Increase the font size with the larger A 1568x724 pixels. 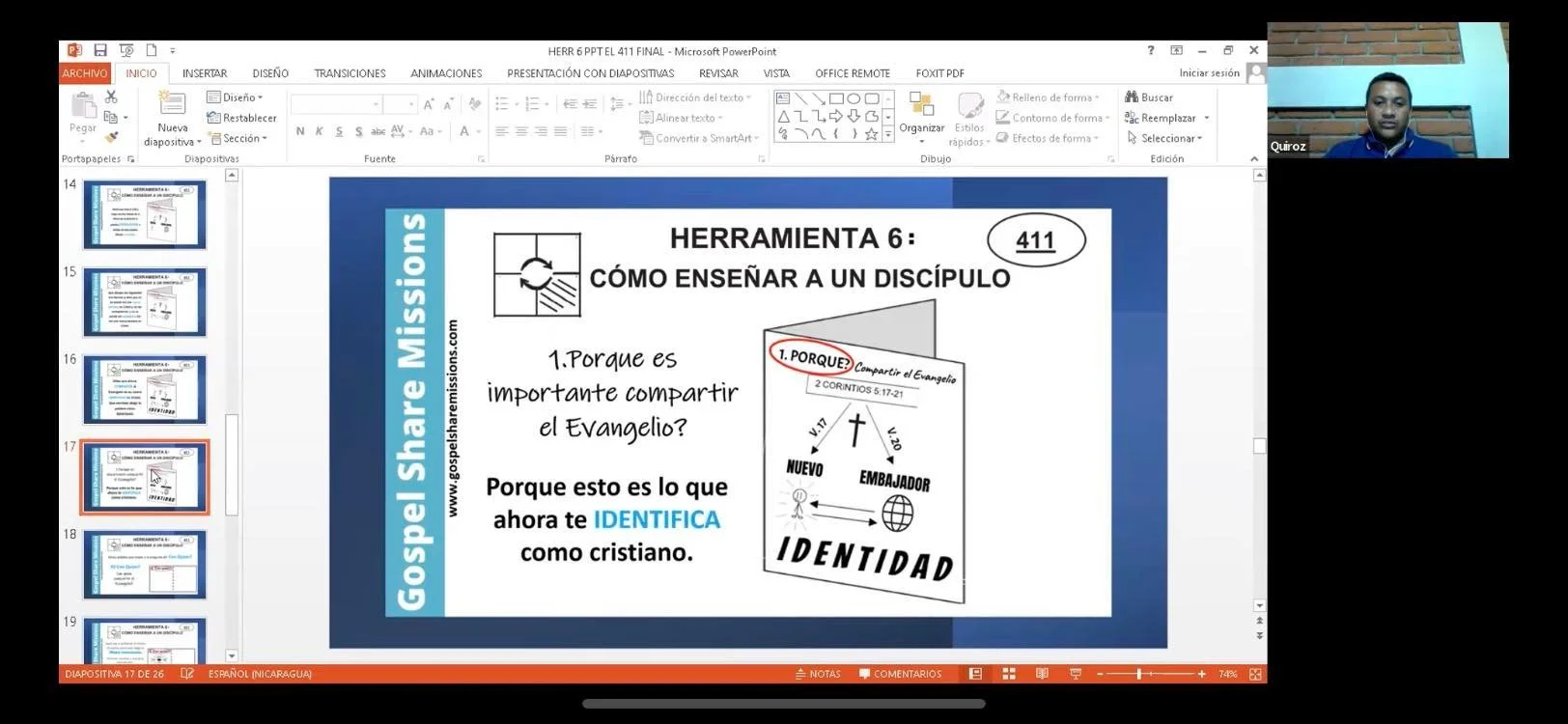[x=429, y=104]
